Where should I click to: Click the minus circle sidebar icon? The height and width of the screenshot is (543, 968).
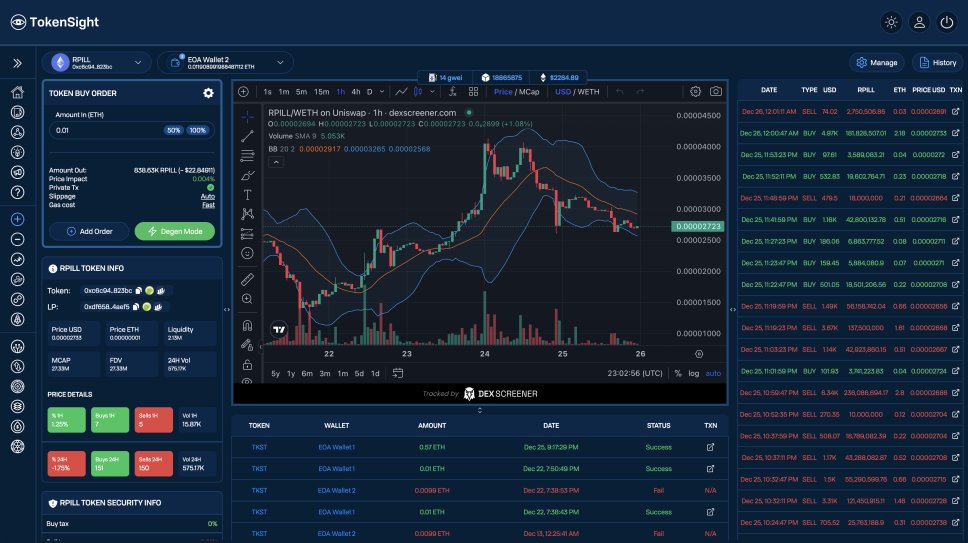17,239
